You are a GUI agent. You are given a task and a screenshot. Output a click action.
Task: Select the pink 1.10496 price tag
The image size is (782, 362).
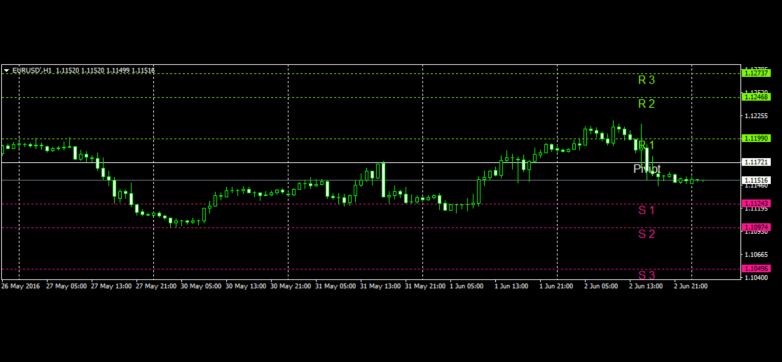(x=757, y=269)
